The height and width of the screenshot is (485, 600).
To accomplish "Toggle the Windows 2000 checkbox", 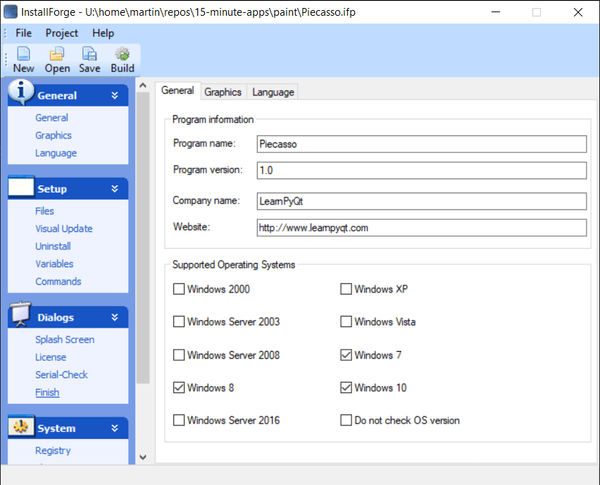I will [x=179, y=289].
